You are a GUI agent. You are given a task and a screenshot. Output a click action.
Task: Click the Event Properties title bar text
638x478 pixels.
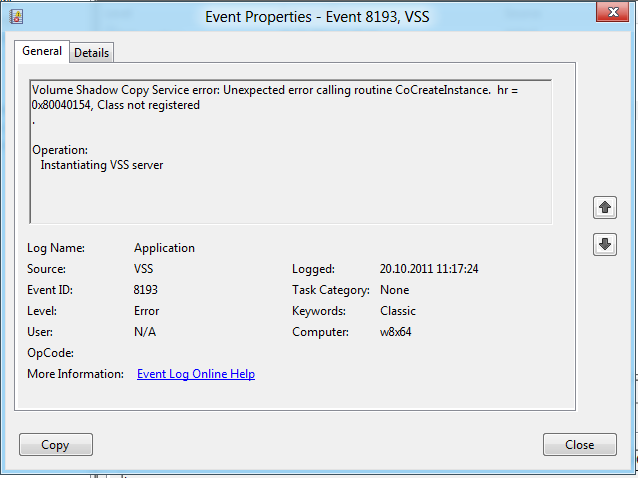[318, 15]
